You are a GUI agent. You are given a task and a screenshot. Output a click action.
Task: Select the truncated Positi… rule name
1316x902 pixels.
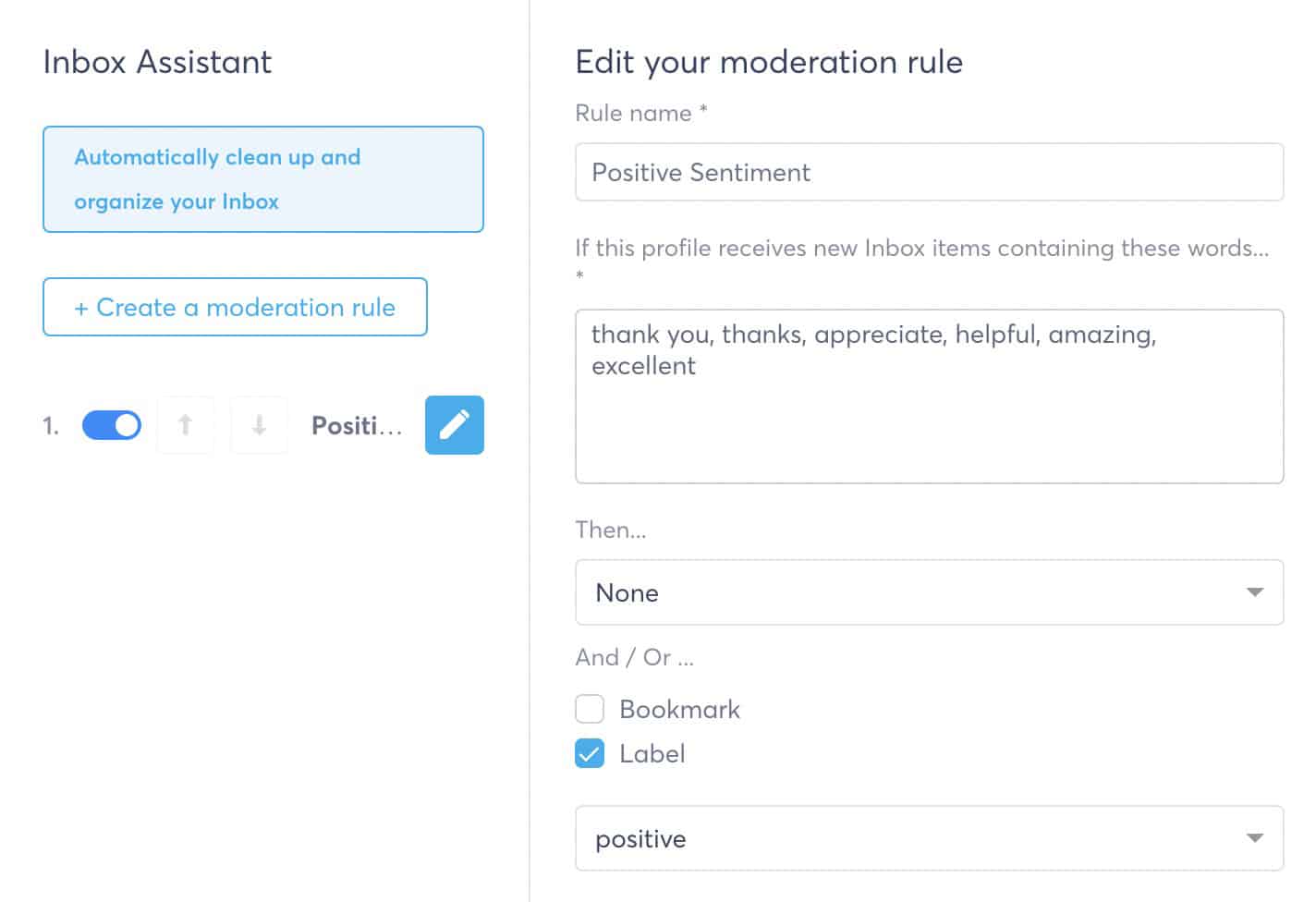coord(357,426)
